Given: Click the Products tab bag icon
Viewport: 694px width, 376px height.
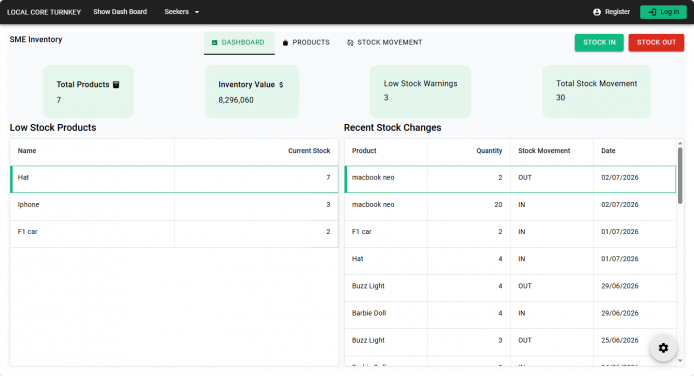Looking at the screenshot, I should point(285,42).
